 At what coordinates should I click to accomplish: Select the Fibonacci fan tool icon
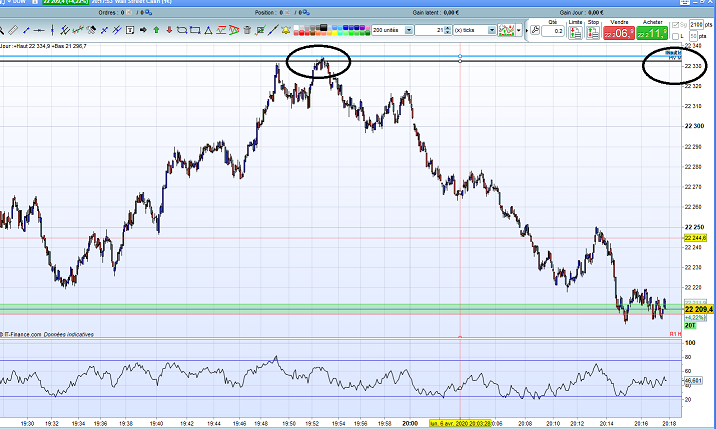point(91,30)
